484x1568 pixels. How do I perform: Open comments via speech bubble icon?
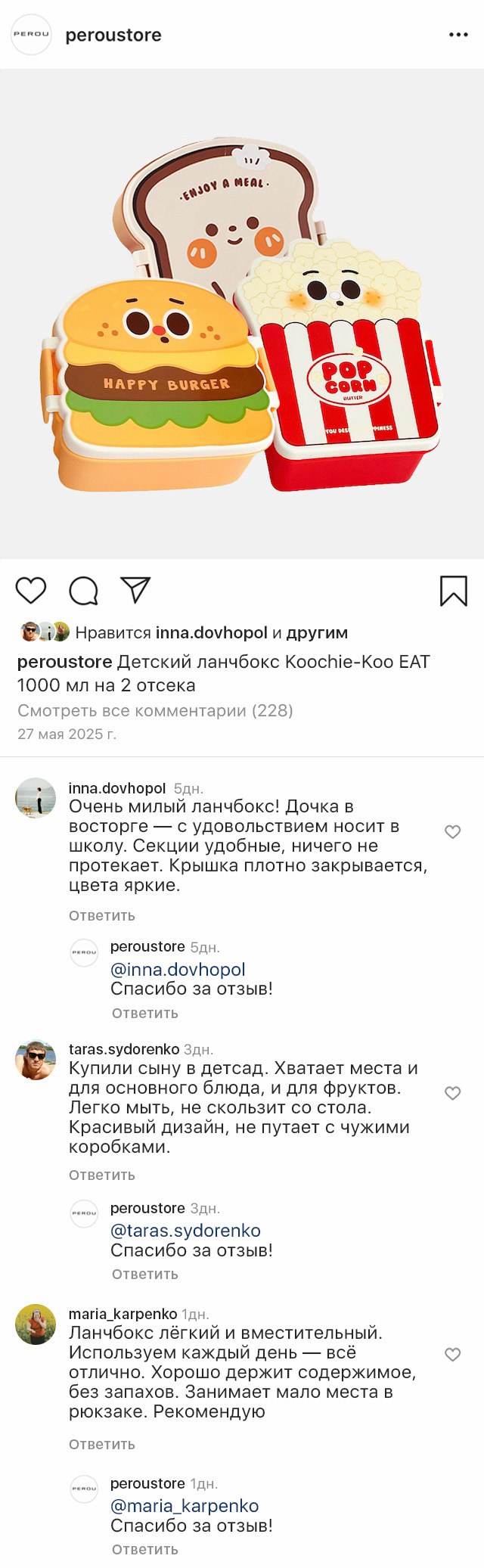coord(84,591)
